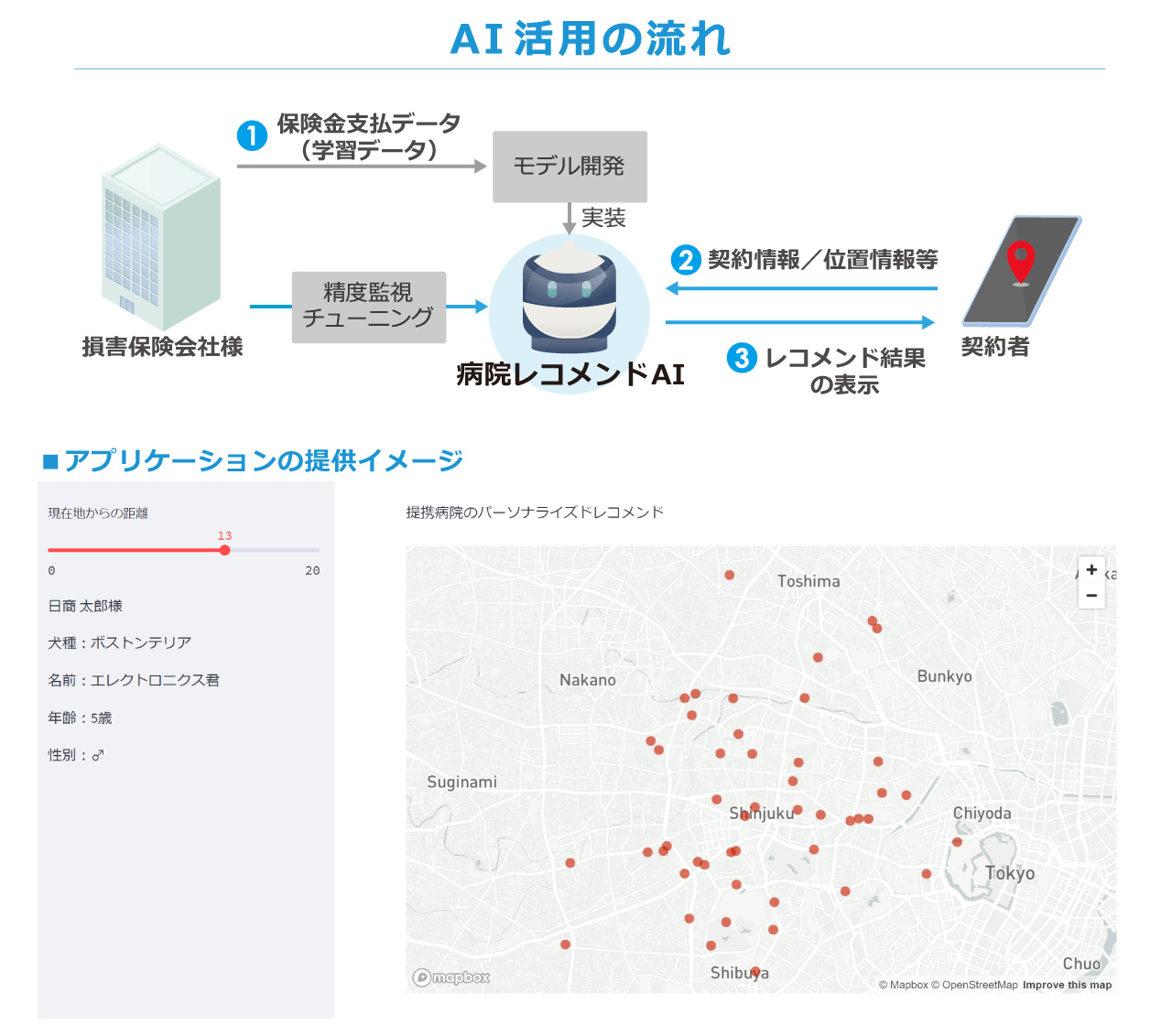
Task: Open the Mapbox attribution link
Action: pos(904,985)
